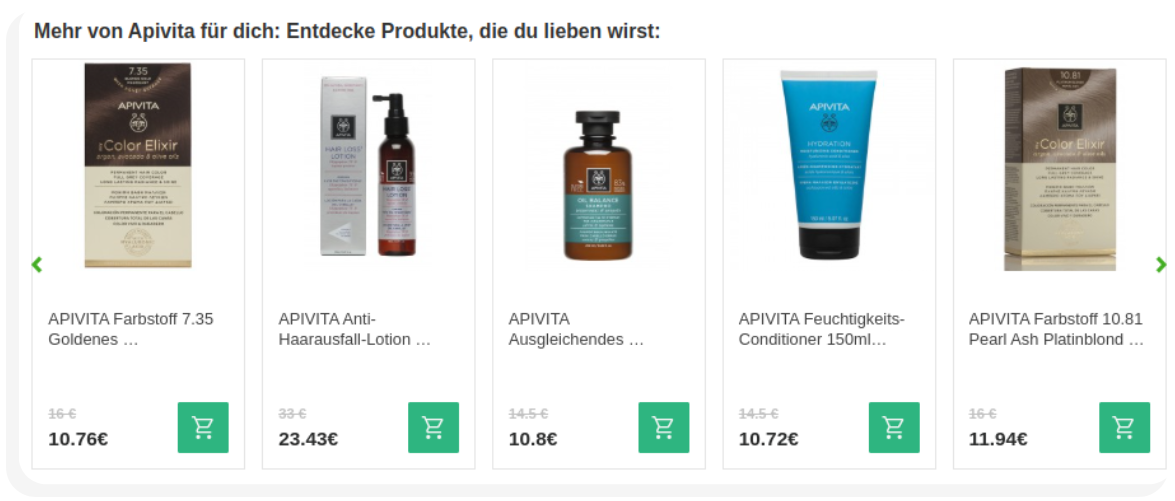1175x501 pixels.
Task: Add Farbstoff 10.81 Pearl Ash to cart
Action: [1124, 428]
